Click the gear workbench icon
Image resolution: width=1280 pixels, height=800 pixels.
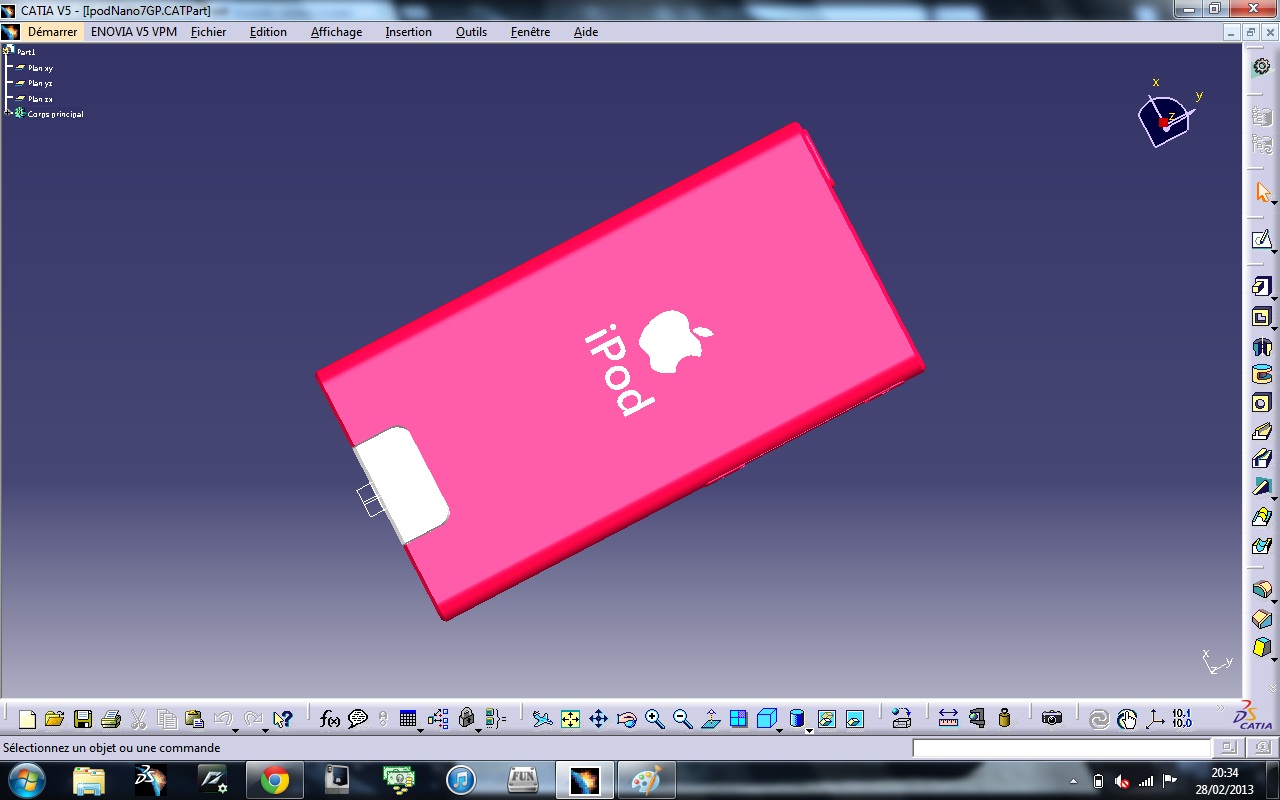[x=1262, y=66]
